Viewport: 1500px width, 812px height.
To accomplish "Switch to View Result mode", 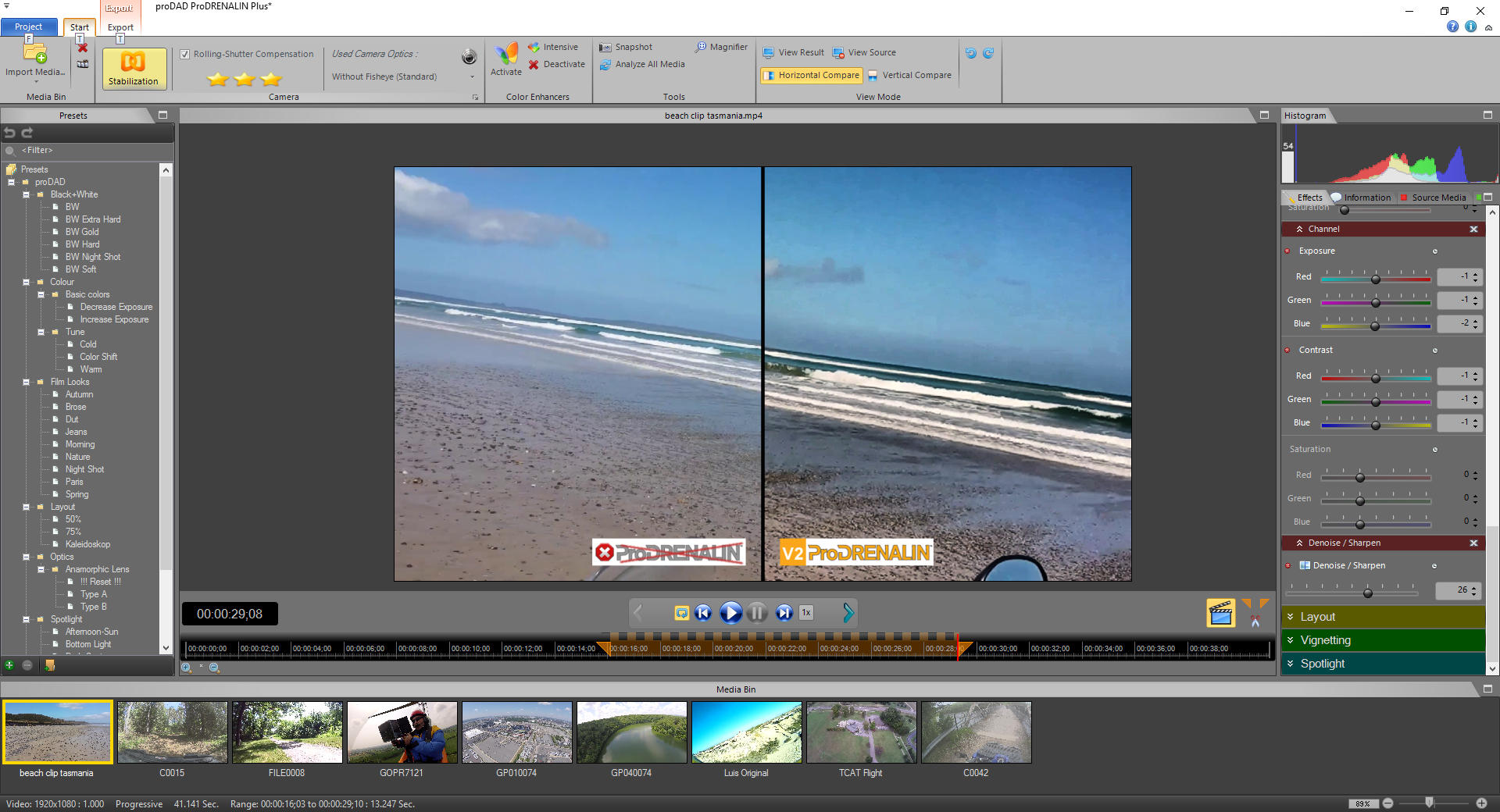I will pyautogui.click(x=793, y=52).
